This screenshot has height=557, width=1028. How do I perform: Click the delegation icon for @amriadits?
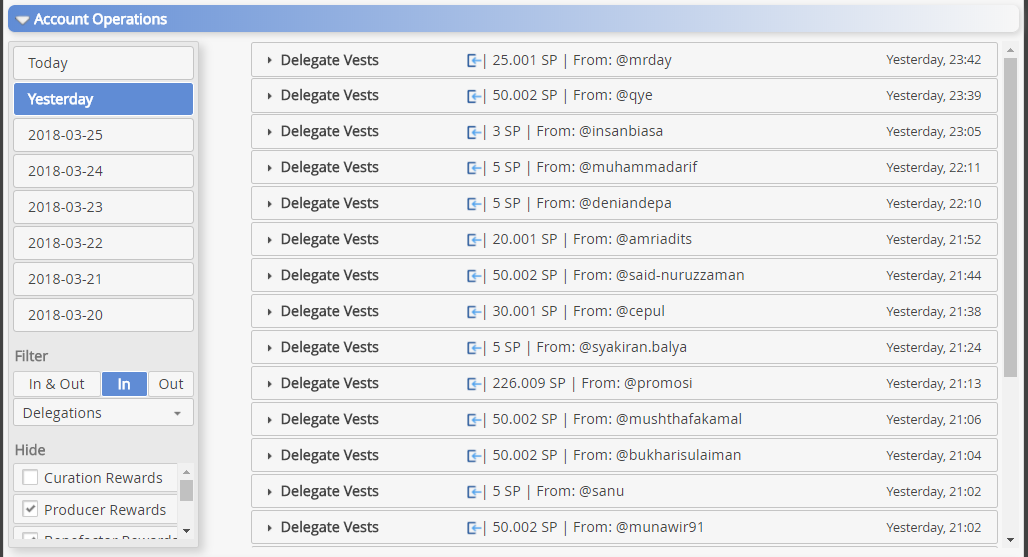(475, 240)
